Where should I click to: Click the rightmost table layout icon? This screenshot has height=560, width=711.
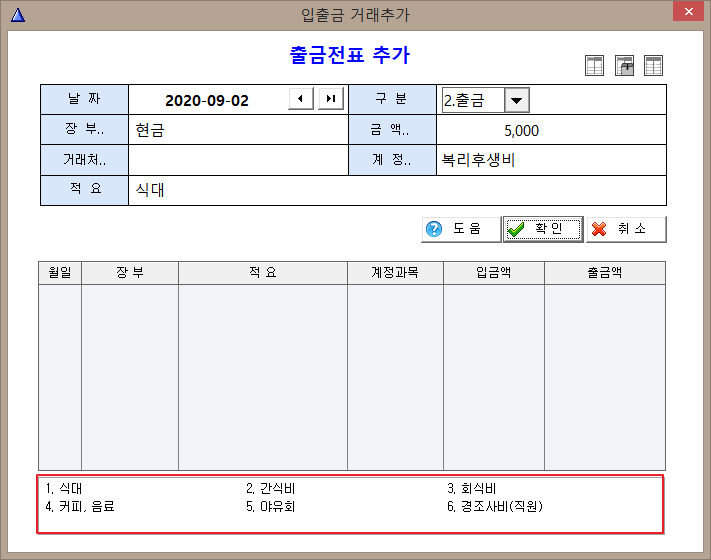click(653, 66)
